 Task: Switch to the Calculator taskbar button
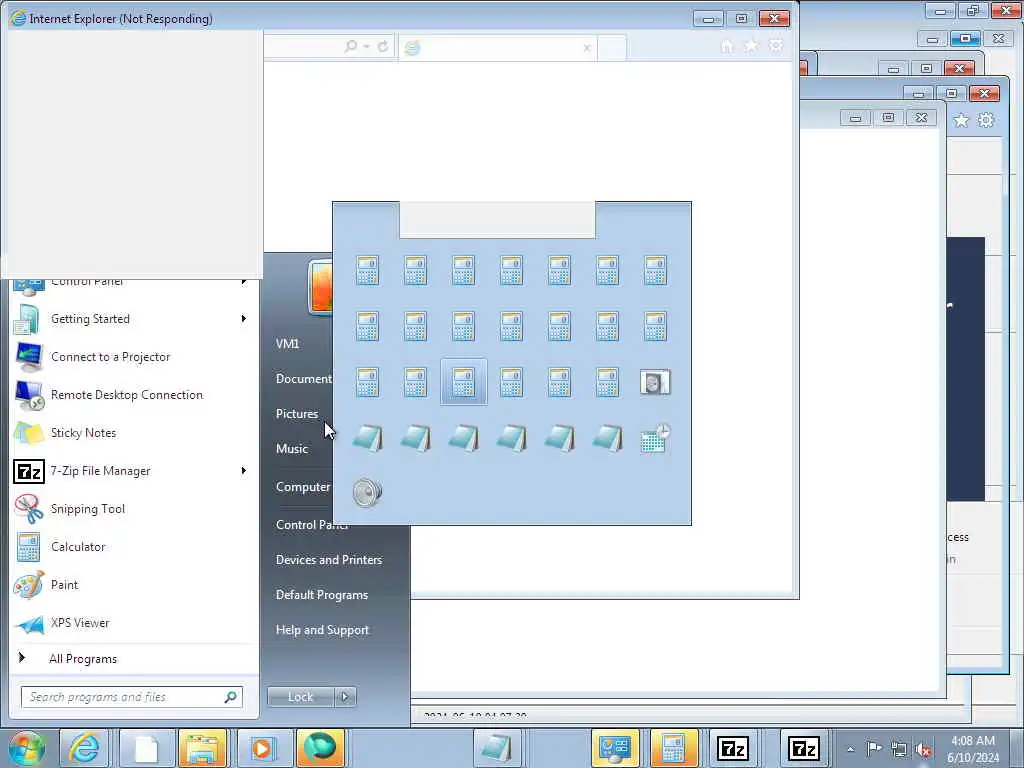pyautogui.click(x=673, y=748)
